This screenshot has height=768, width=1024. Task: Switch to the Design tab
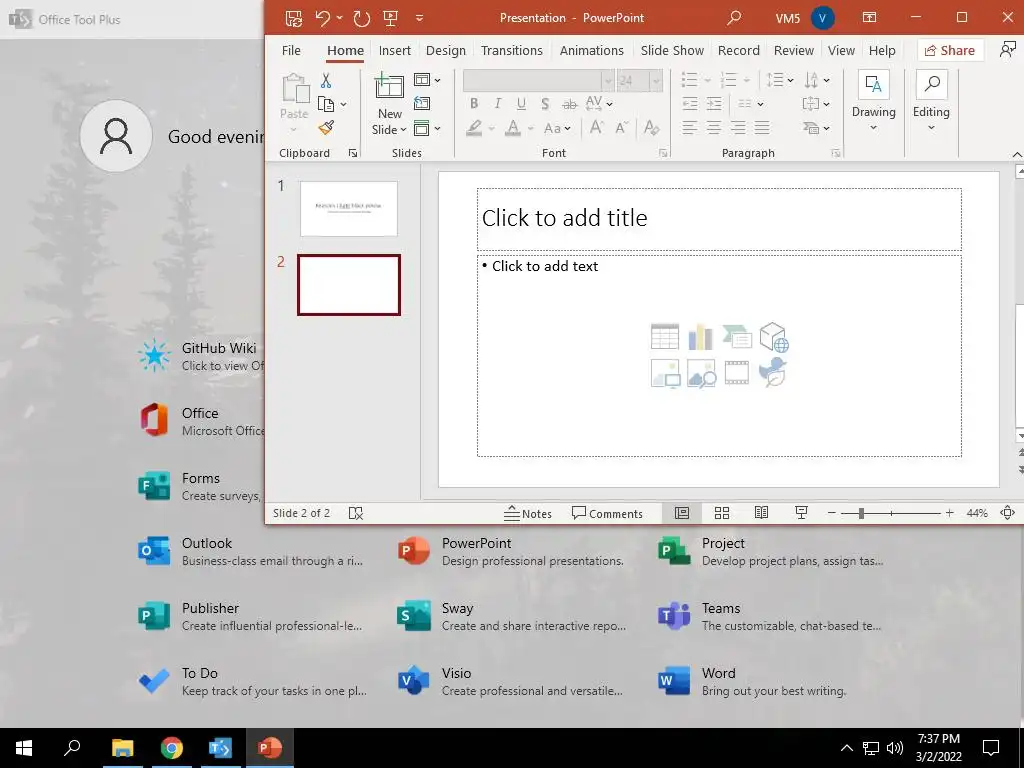[x=446, y=50]
